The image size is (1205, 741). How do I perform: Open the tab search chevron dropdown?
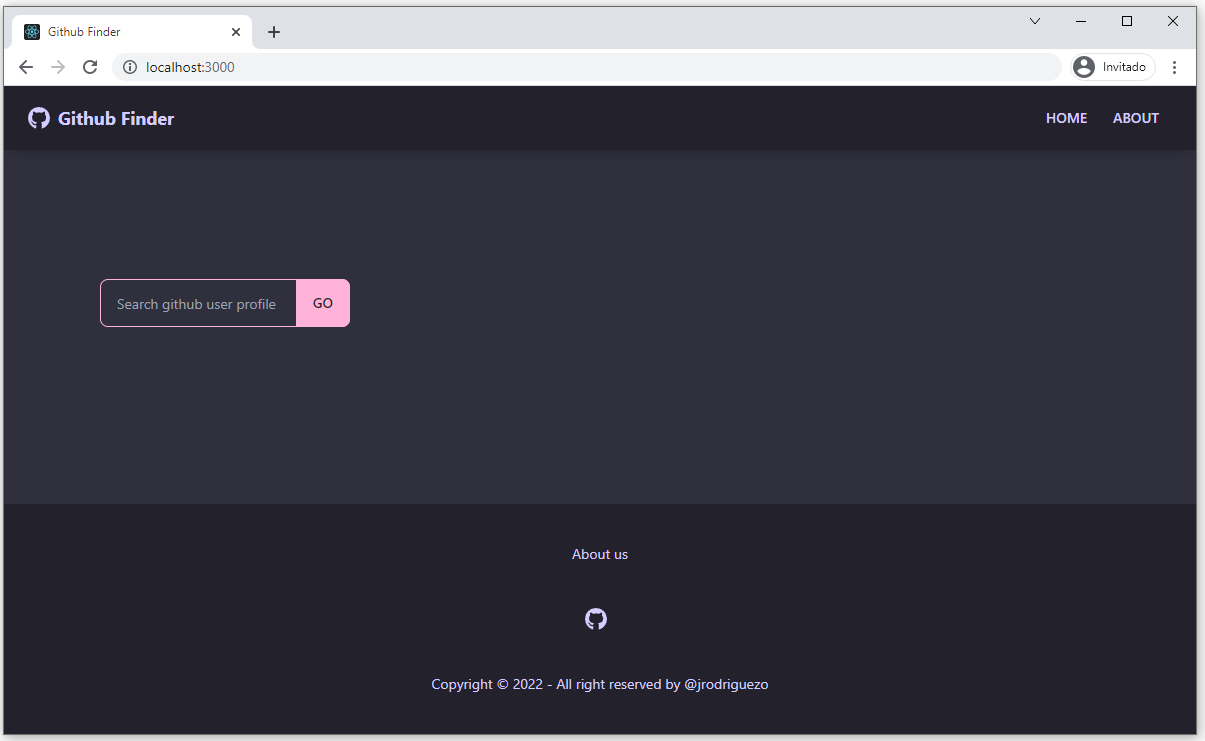[x=1035, y=20]
